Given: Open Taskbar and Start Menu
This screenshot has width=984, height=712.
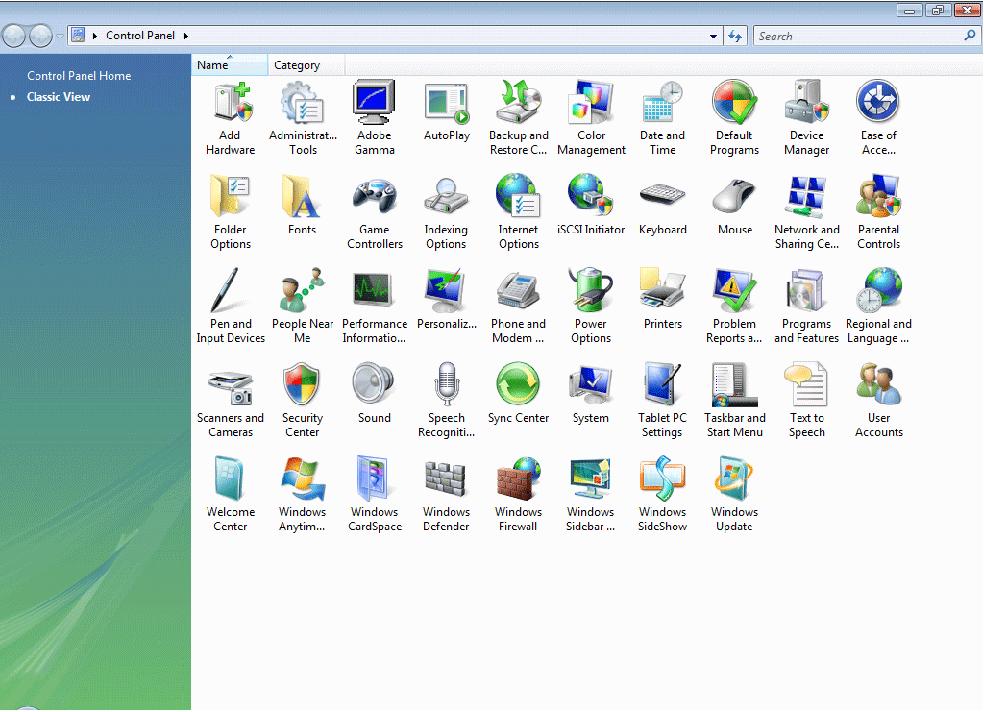Looking at the screenshot, I should coord(734,400).
